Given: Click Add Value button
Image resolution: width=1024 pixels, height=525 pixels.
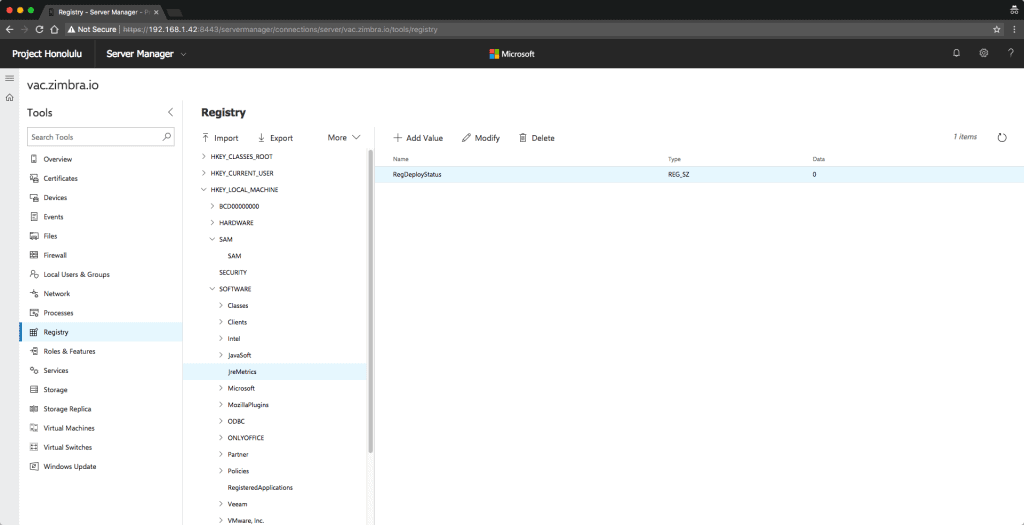Looking at the screenshot, I should click(x=418, y=138).
